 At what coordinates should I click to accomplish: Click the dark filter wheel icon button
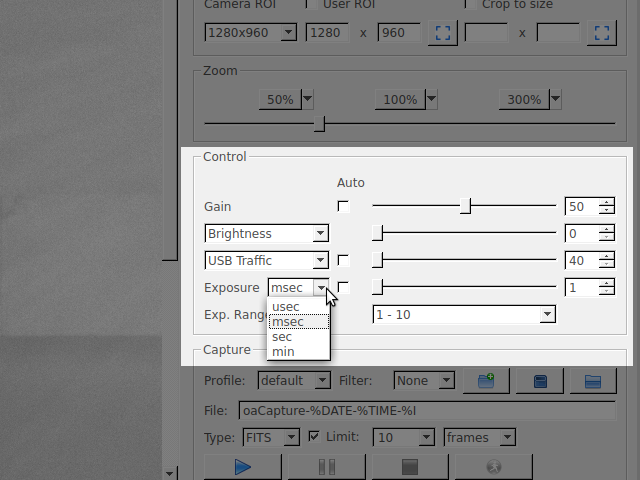click(540, 381)
